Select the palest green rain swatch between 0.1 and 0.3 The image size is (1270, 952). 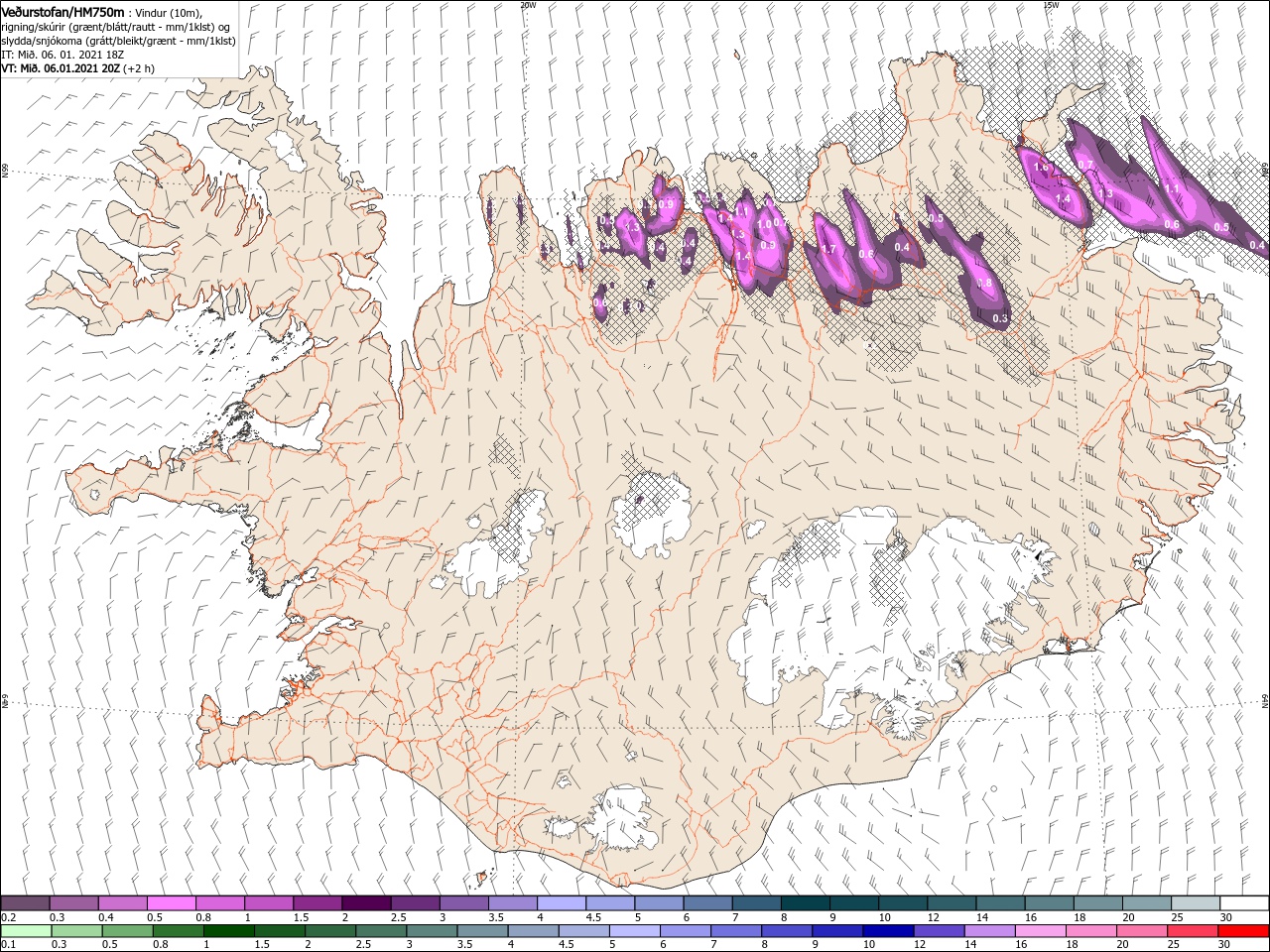point(25,931)
